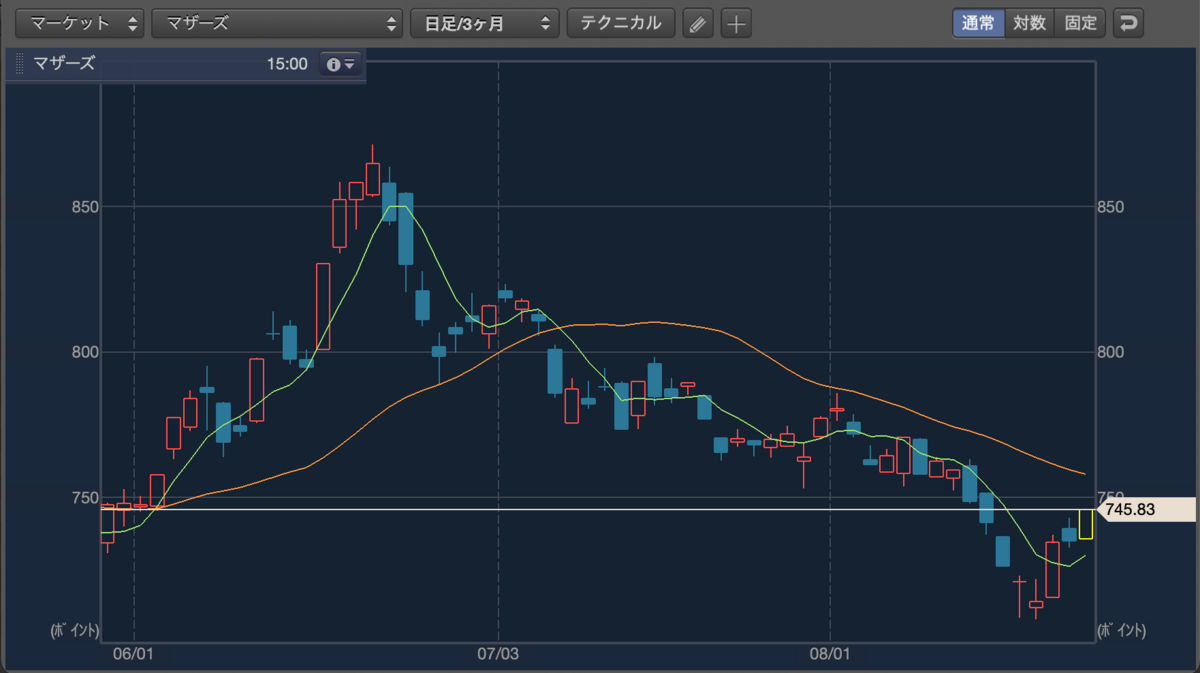Click the left axis 800 value
The image size is (1200, 673).
(x=83, y=352)
